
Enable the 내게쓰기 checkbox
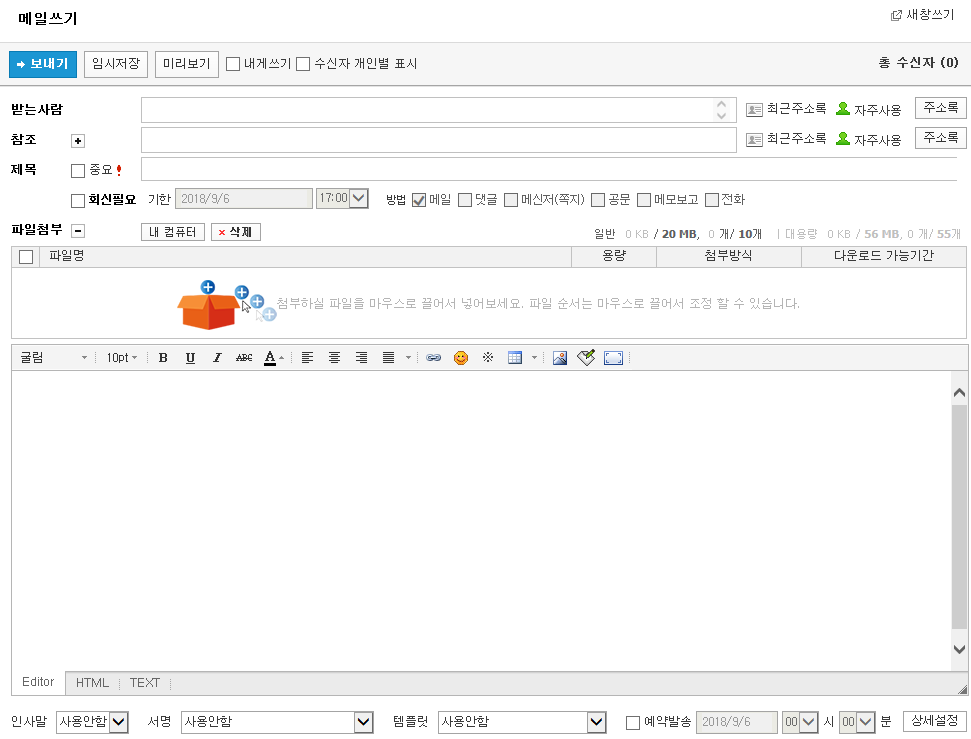tap(233, 64)
